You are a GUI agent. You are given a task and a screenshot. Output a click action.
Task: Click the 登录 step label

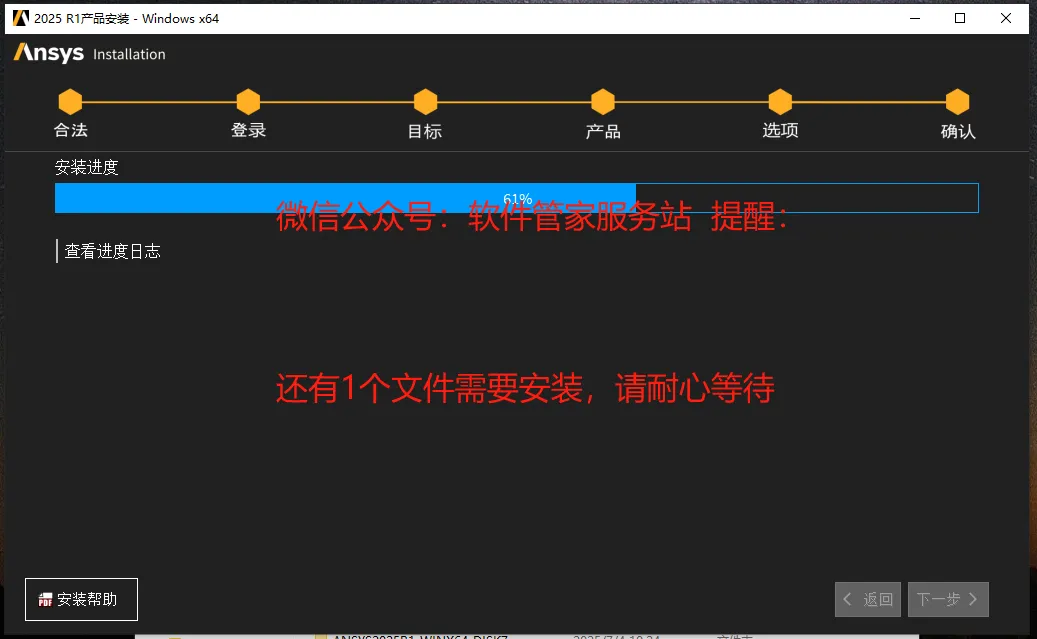(x=249, y=130)
